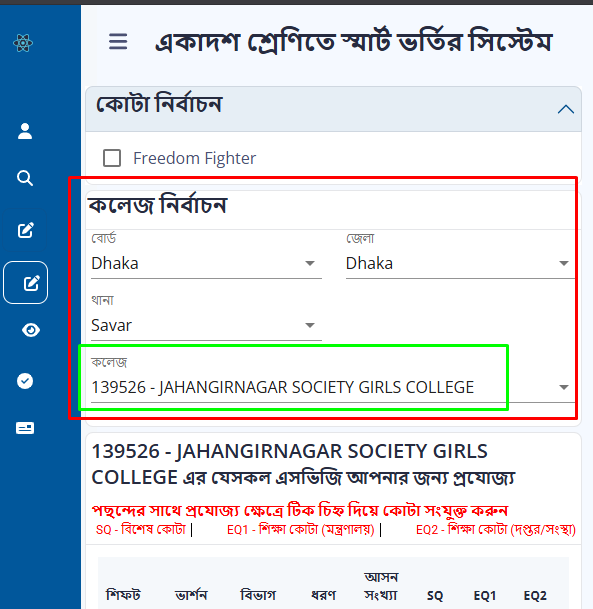Tick the Freedom Fighter checkbox
The width and height of the screenshot is (593, 609).
pyautogui.click(x=112, y=158)
